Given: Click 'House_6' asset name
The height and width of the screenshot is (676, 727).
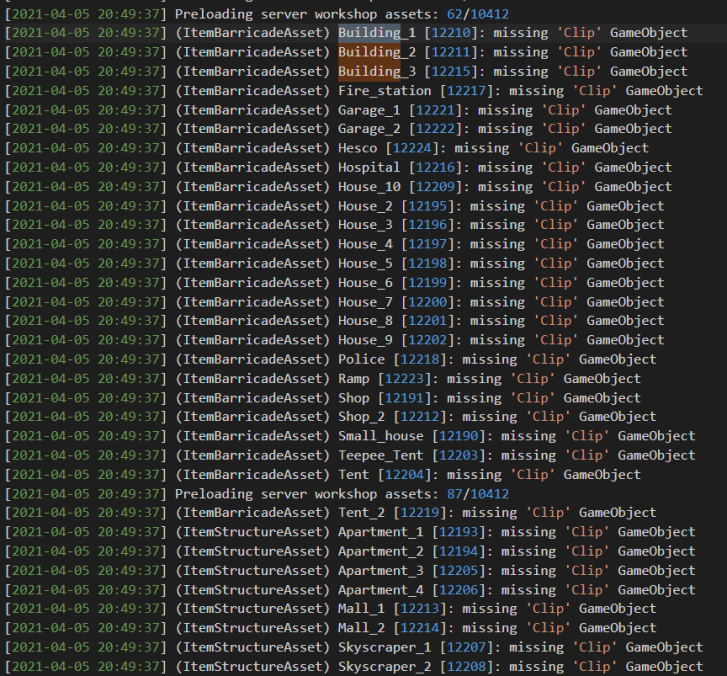Looking at the screenshot, I should pos(365,283).
